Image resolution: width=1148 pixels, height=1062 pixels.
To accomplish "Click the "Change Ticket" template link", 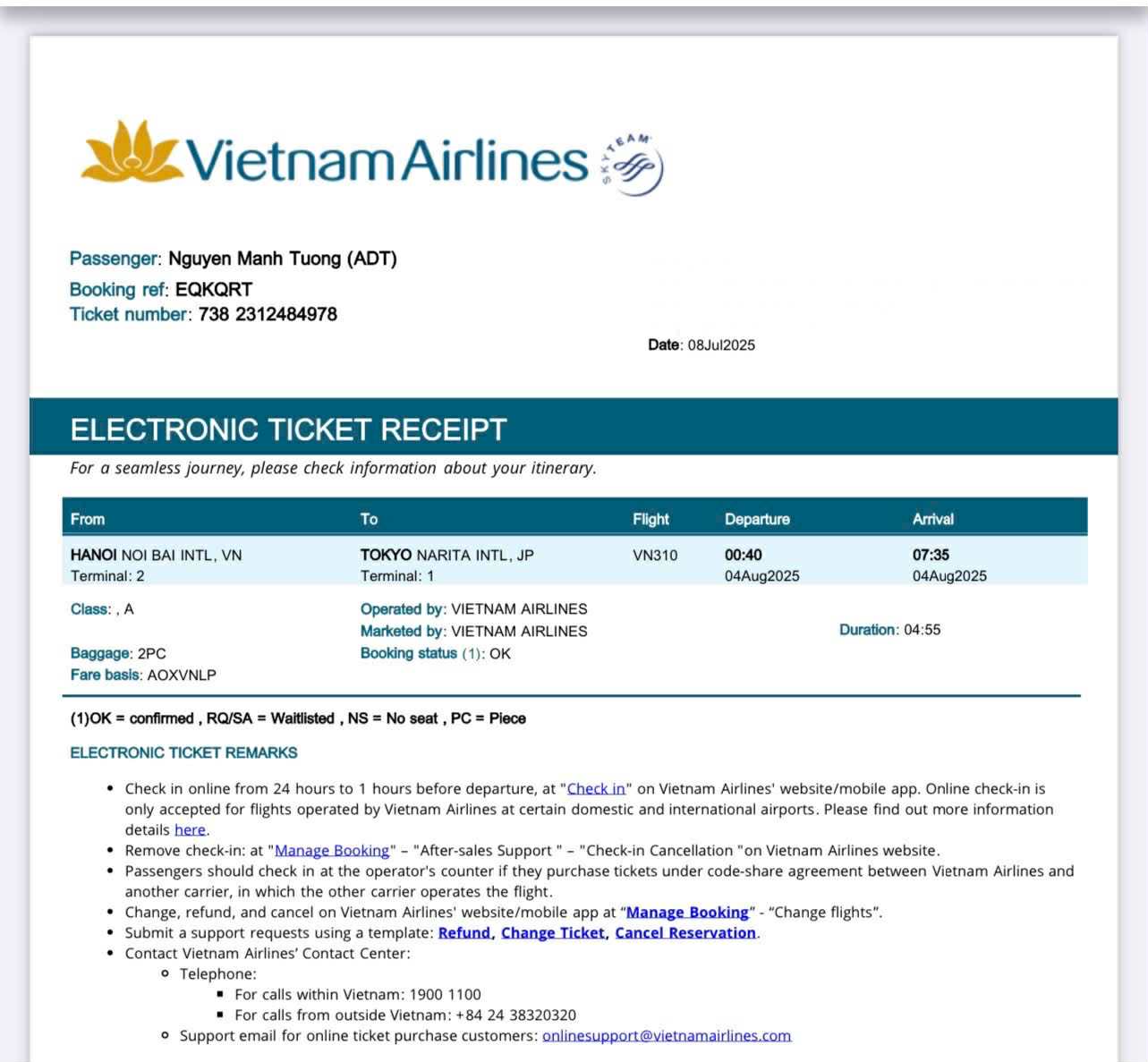I will [x=553, y=933].
